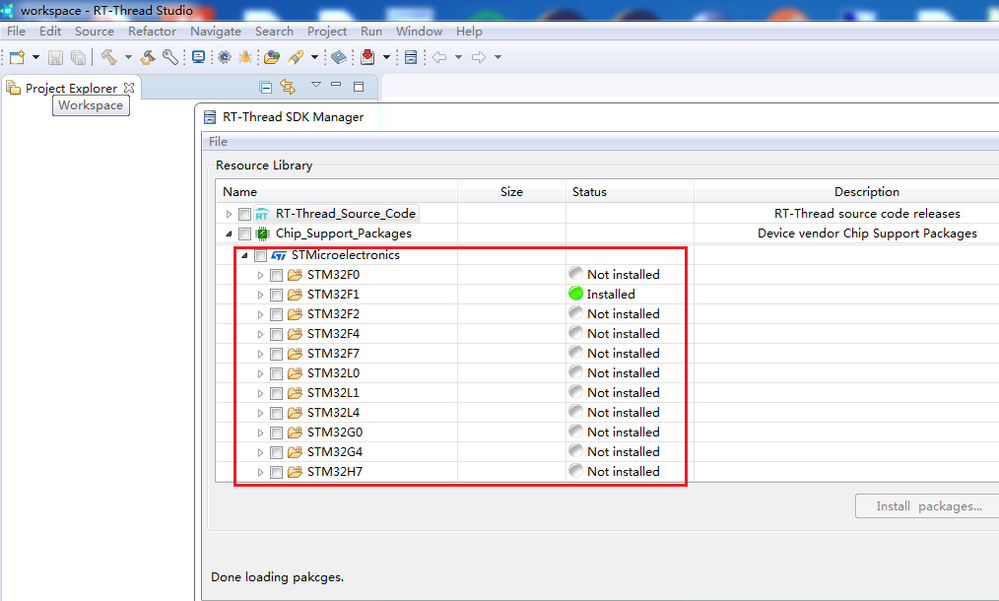
Task: Open the Forward history dropdown arrow
Action: (x=498, y=57)
